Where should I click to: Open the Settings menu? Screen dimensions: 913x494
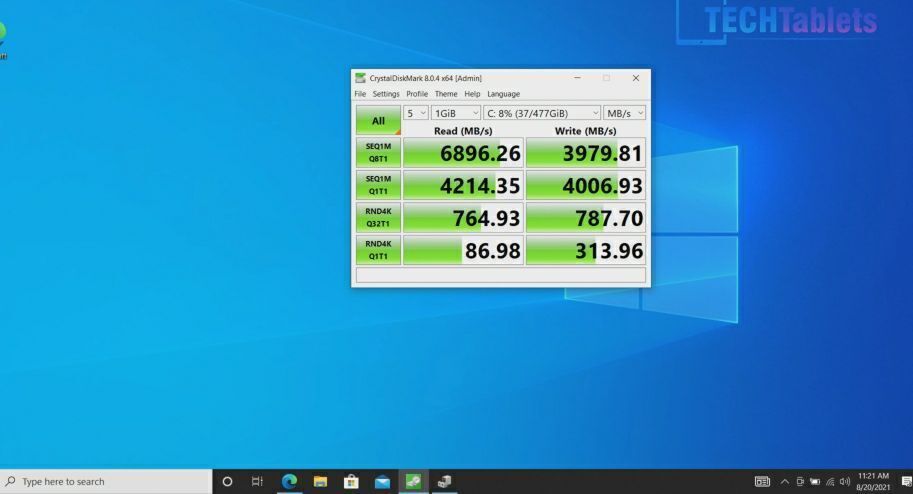coord(386,94)
